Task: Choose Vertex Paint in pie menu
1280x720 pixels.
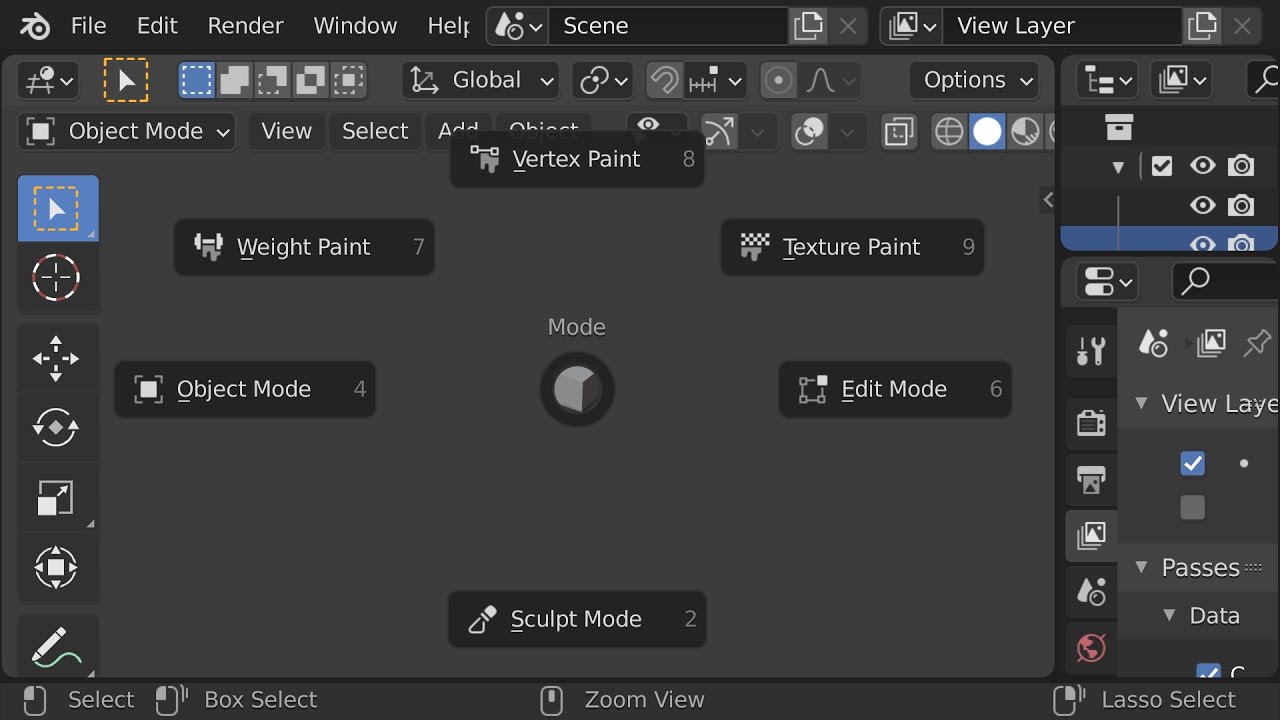Action: click(x=577, y=159)
